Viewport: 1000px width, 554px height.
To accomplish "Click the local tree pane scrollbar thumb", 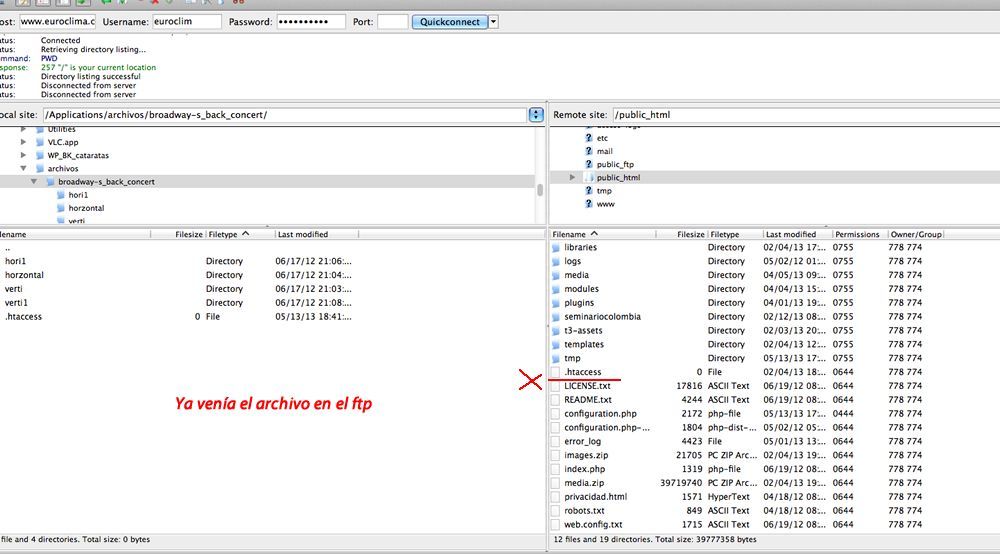I will click(x=540, y=189).
